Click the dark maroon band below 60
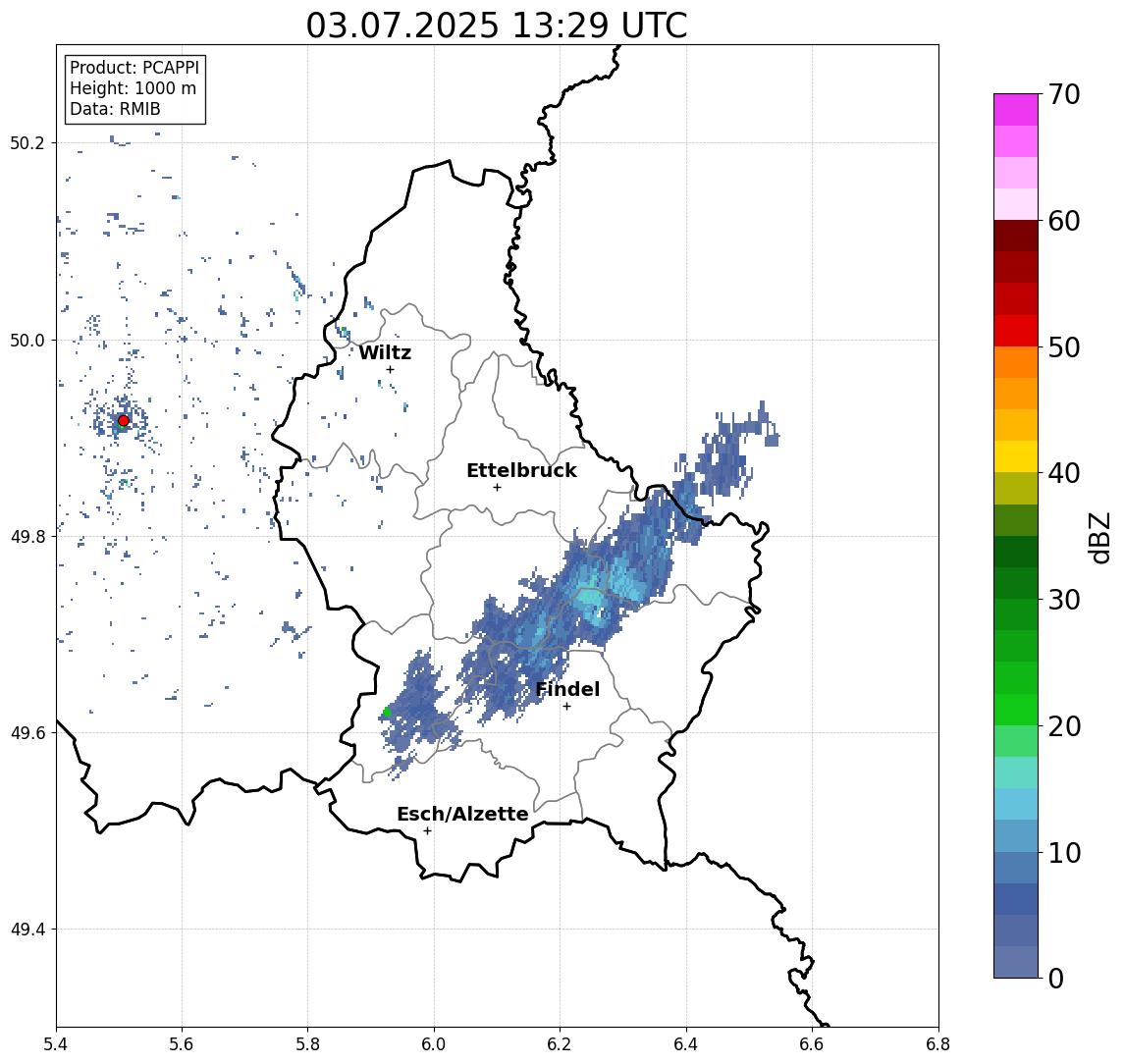This screenshot has height=1064, width=1124. [x=1016, y=236]
